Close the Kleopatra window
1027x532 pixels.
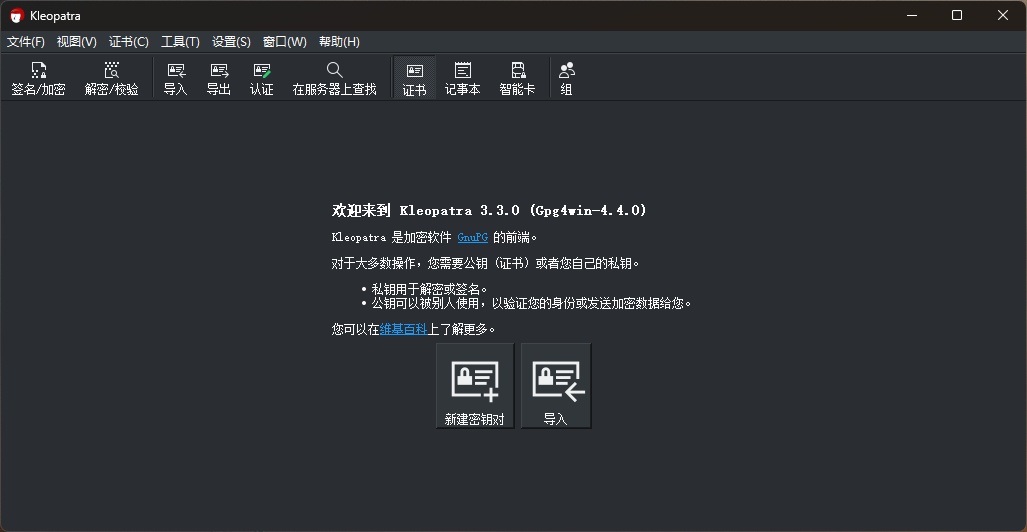click(1003, 15)
